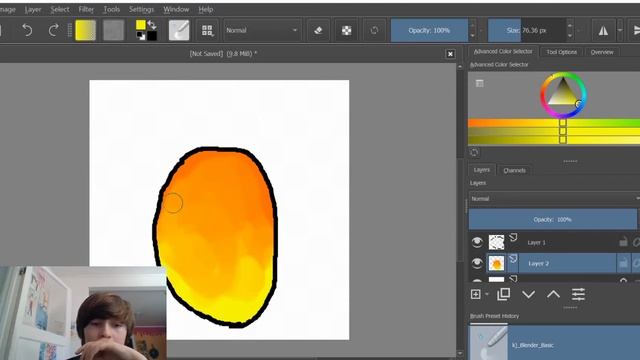640x360 pixels.
Task: Open the Tools menu
Action: (x=111, y=9)
